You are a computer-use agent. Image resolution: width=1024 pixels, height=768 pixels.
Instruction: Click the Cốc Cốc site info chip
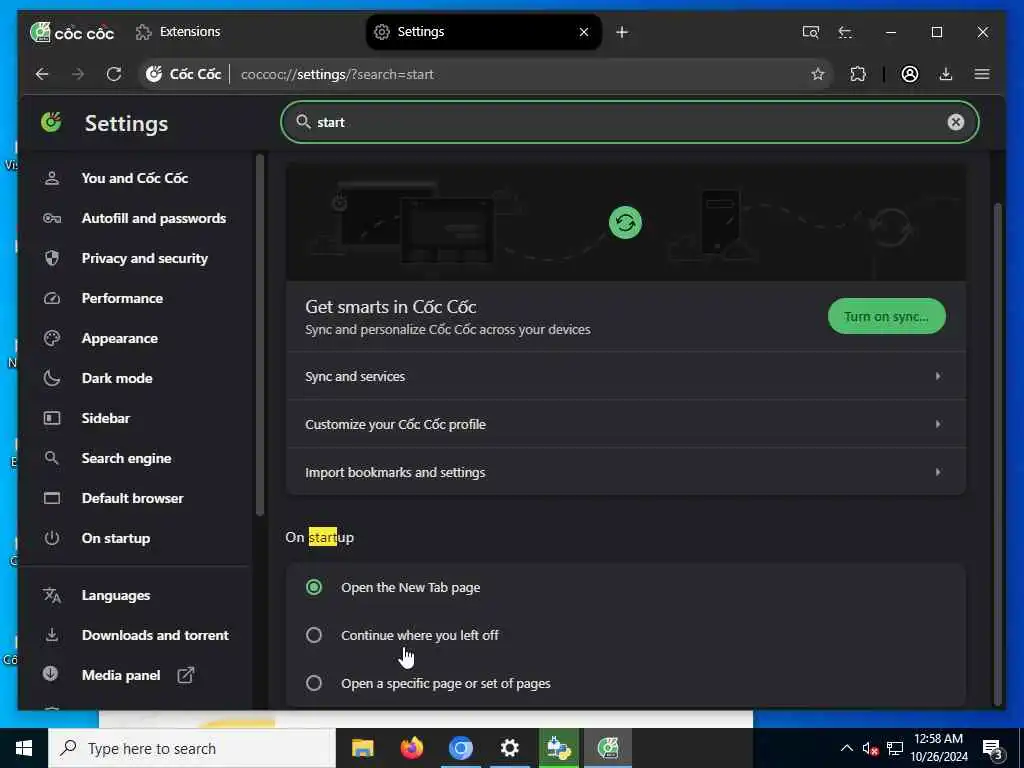[184, 74]
